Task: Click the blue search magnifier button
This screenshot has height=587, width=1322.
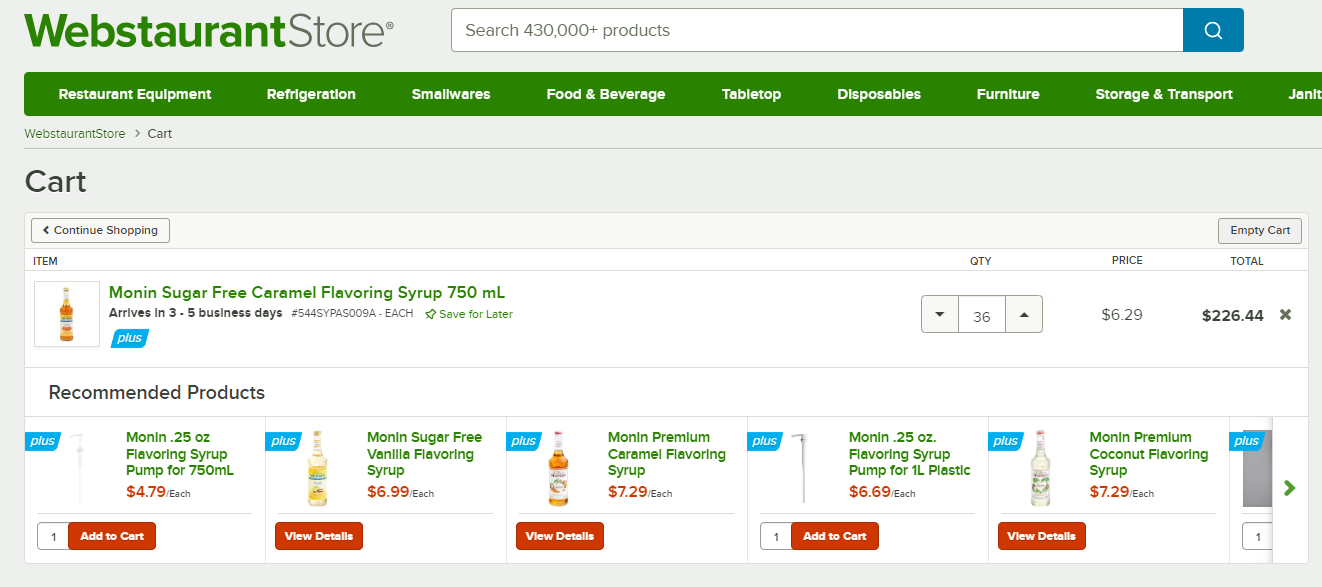Action: [1213, 30]
